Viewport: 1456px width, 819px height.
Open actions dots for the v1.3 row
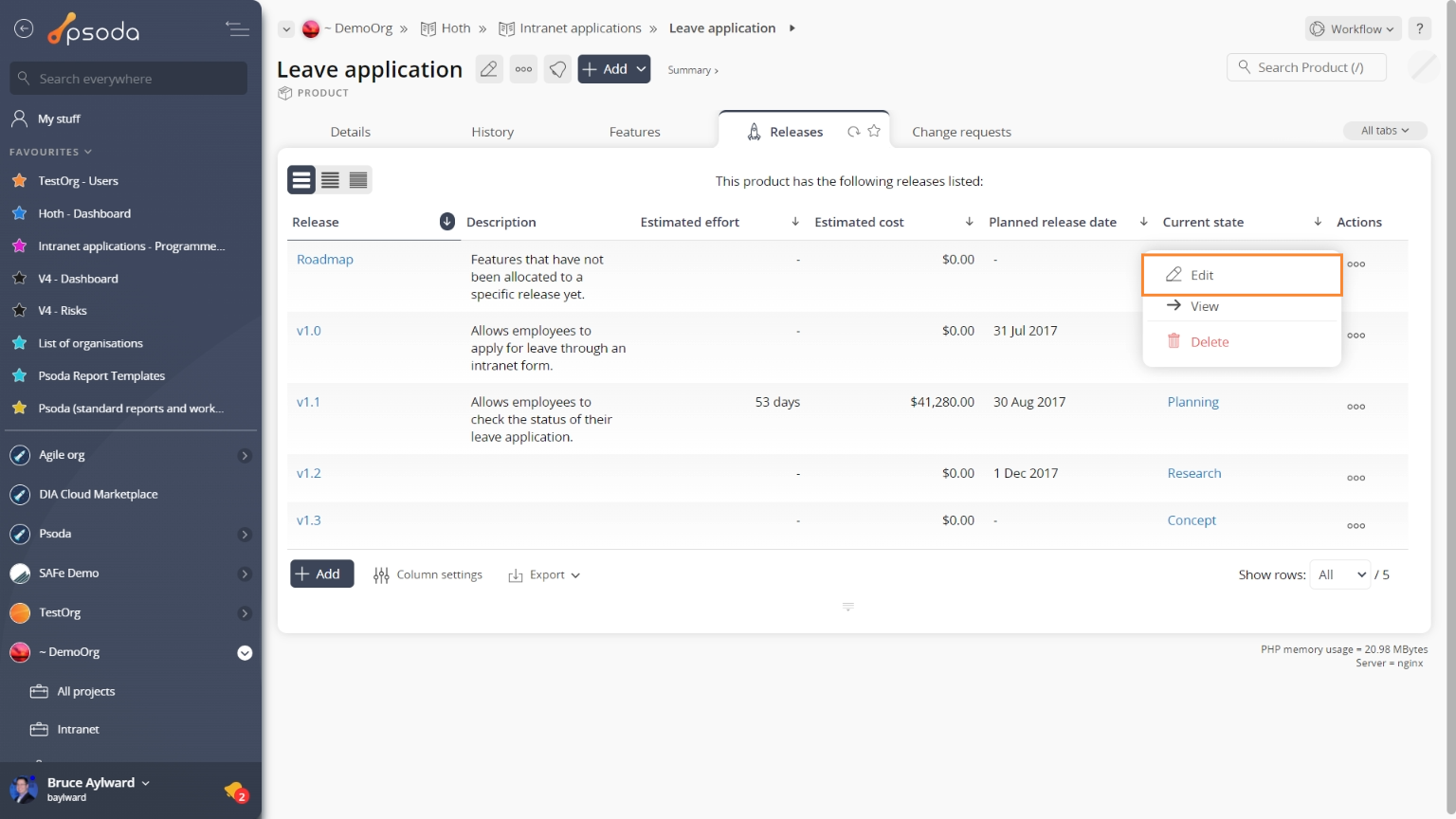[1356, 525]
